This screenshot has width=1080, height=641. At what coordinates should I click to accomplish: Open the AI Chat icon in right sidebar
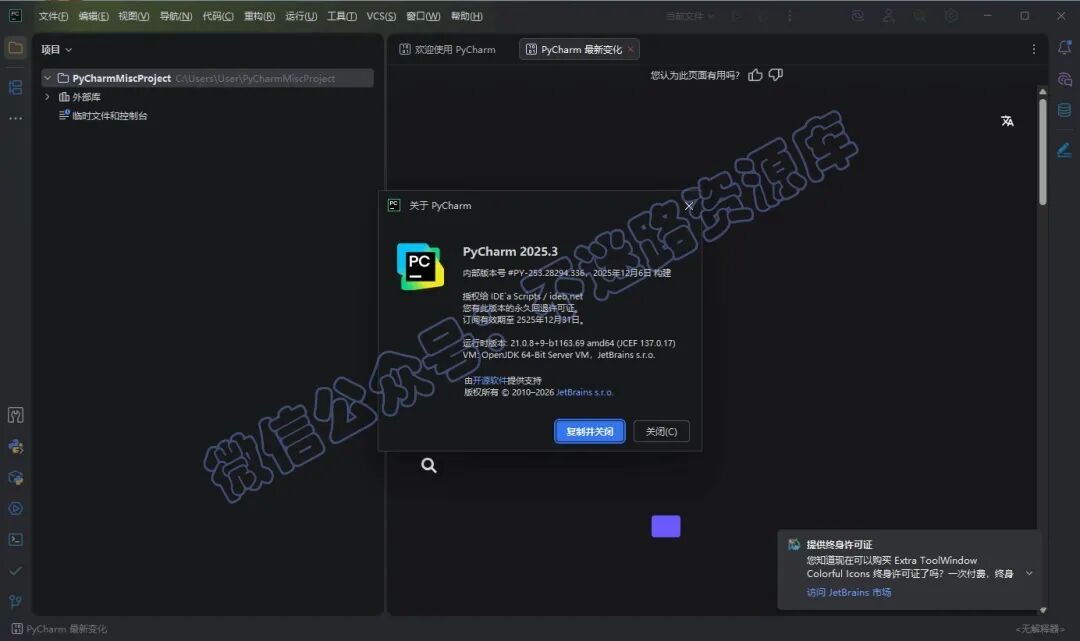pyautogui.click(x=1064, y=79)
